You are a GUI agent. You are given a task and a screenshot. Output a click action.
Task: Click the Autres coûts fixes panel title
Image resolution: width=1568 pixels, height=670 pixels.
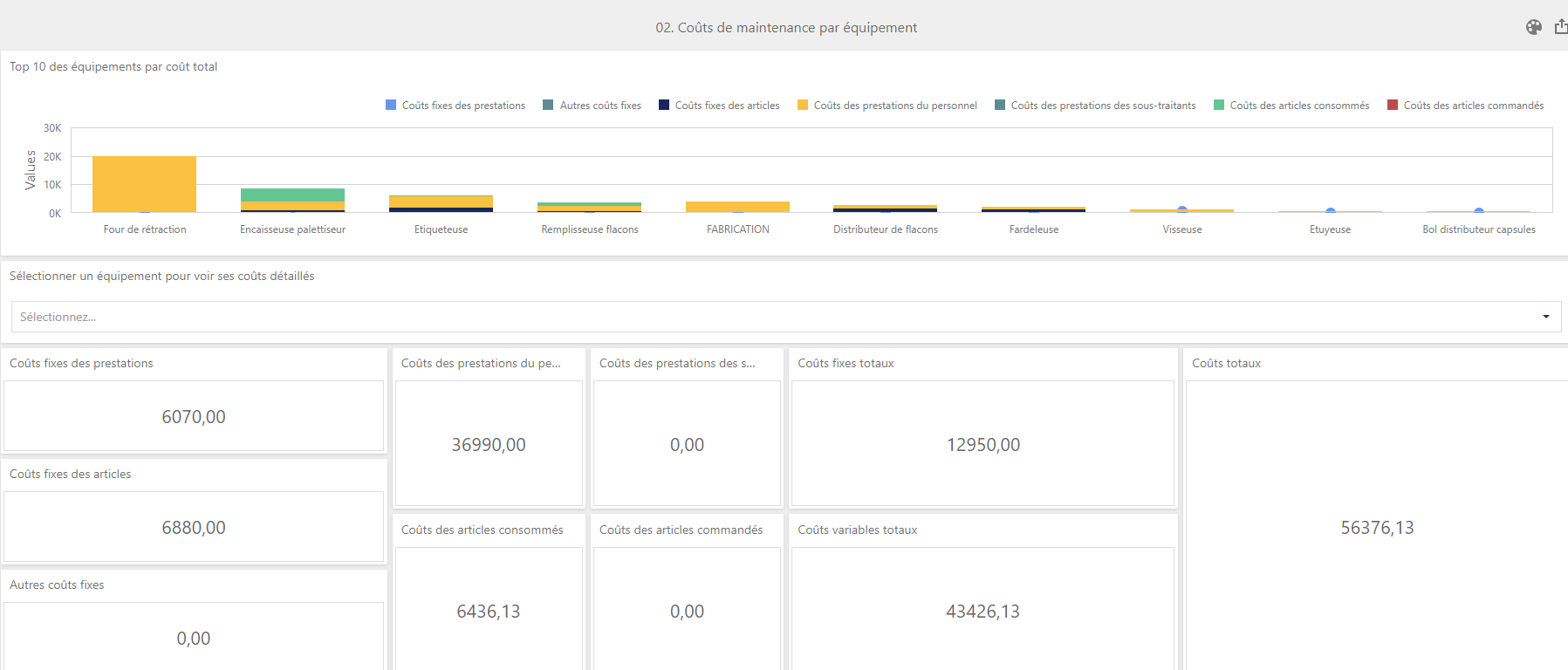(57, 585)
